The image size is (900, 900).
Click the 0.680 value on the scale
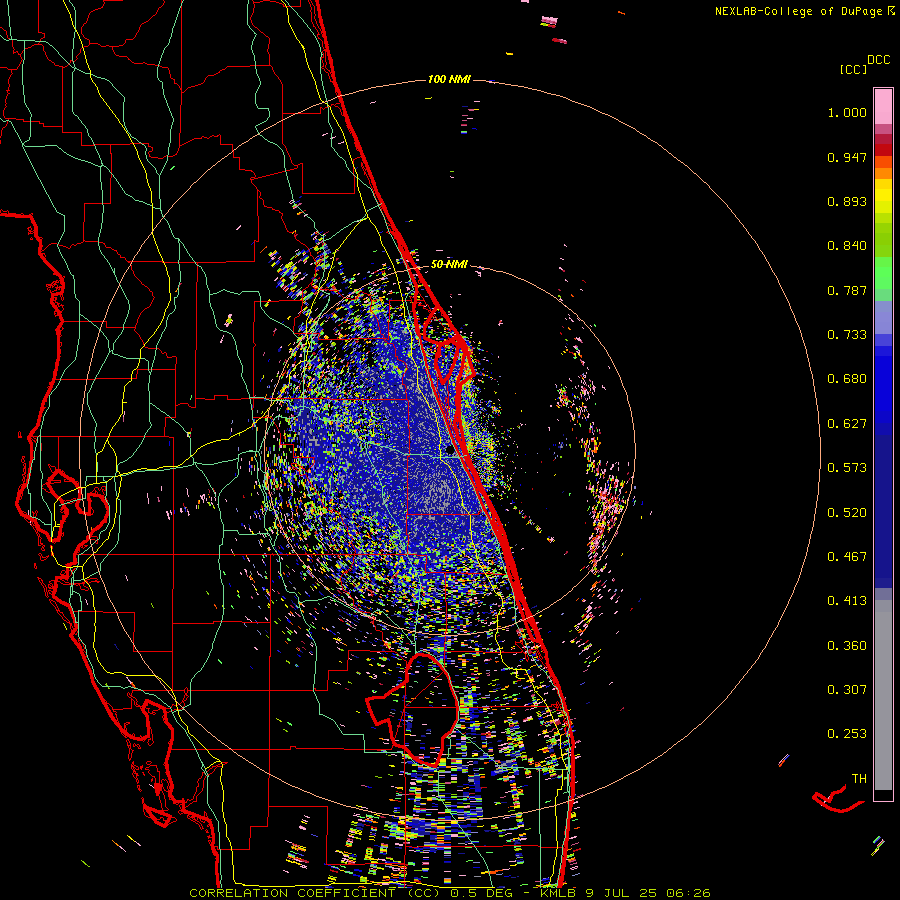click(847, 379)
